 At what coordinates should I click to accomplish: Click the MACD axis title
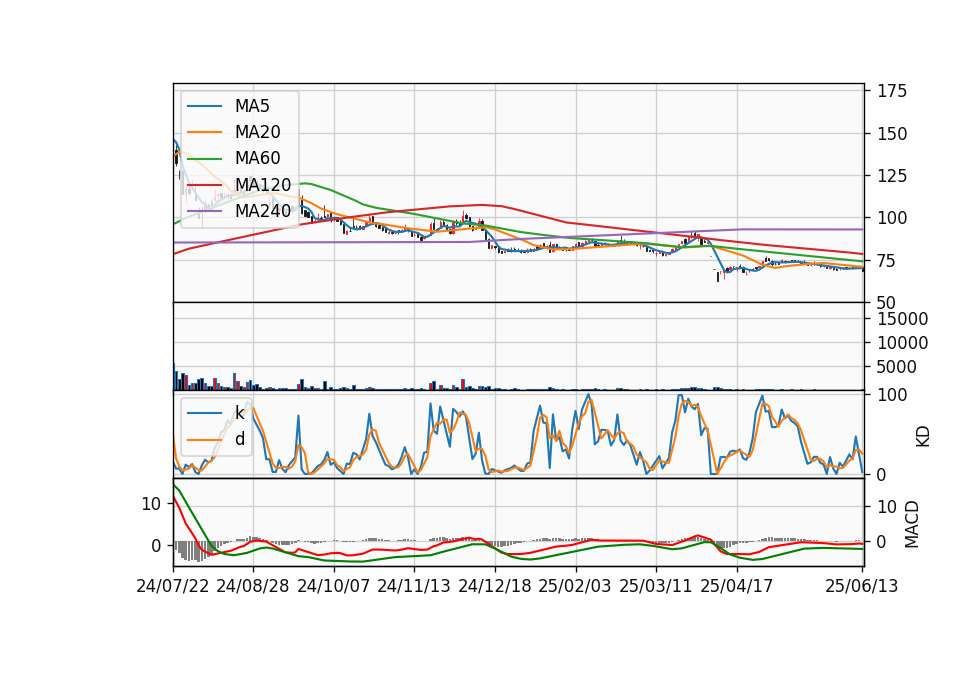[x=912, y=524]
